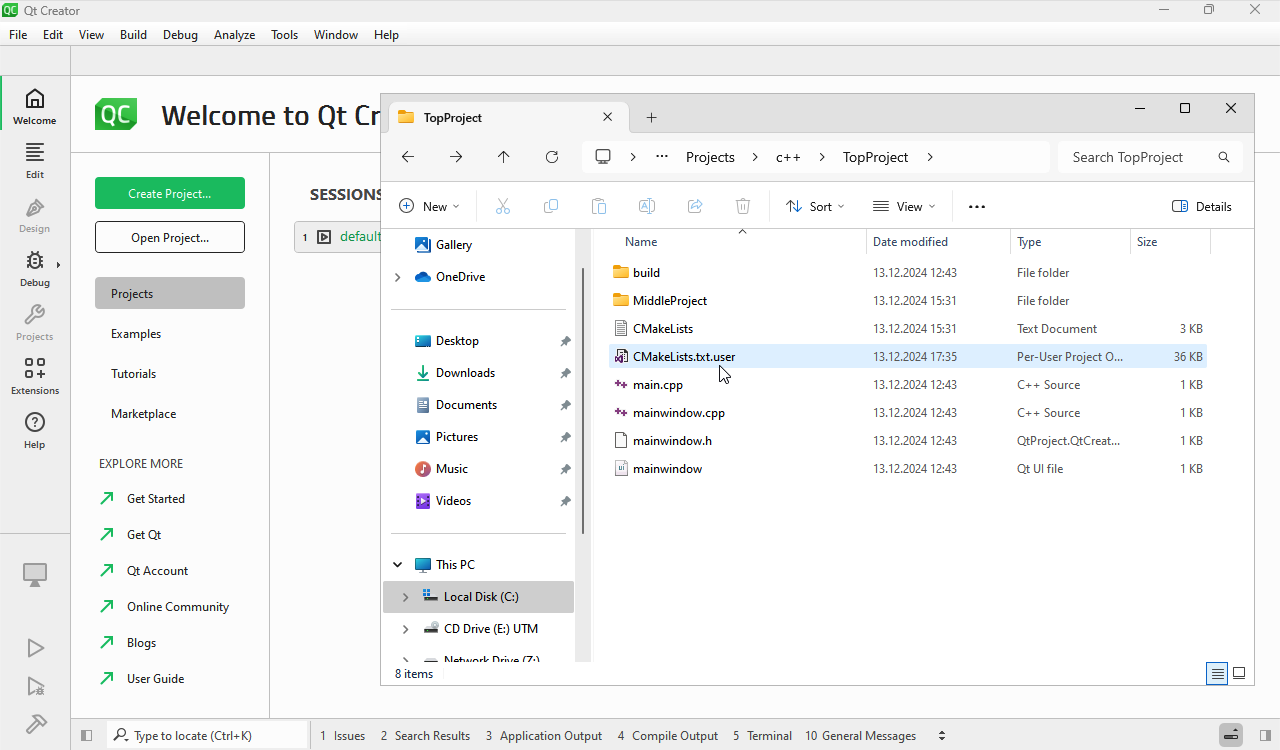Click the Open Project button
This screenshot has width=1280, height=750.
click(170, 238)
